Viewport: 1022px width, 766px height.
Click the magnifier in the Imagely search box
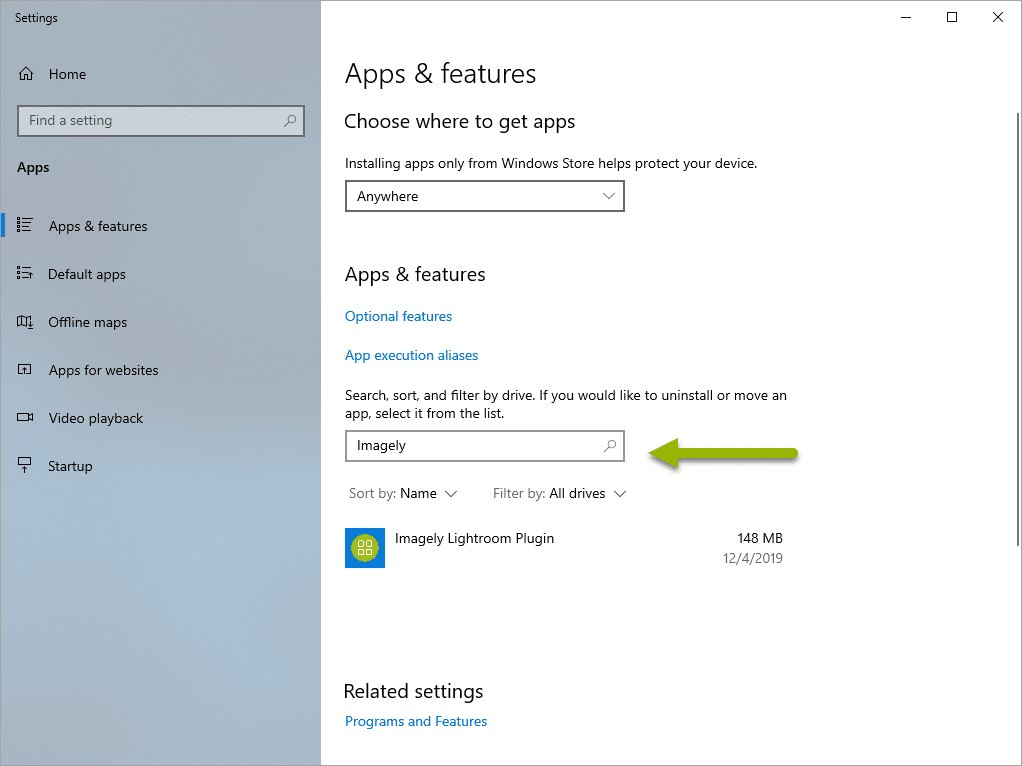[610, 446]
